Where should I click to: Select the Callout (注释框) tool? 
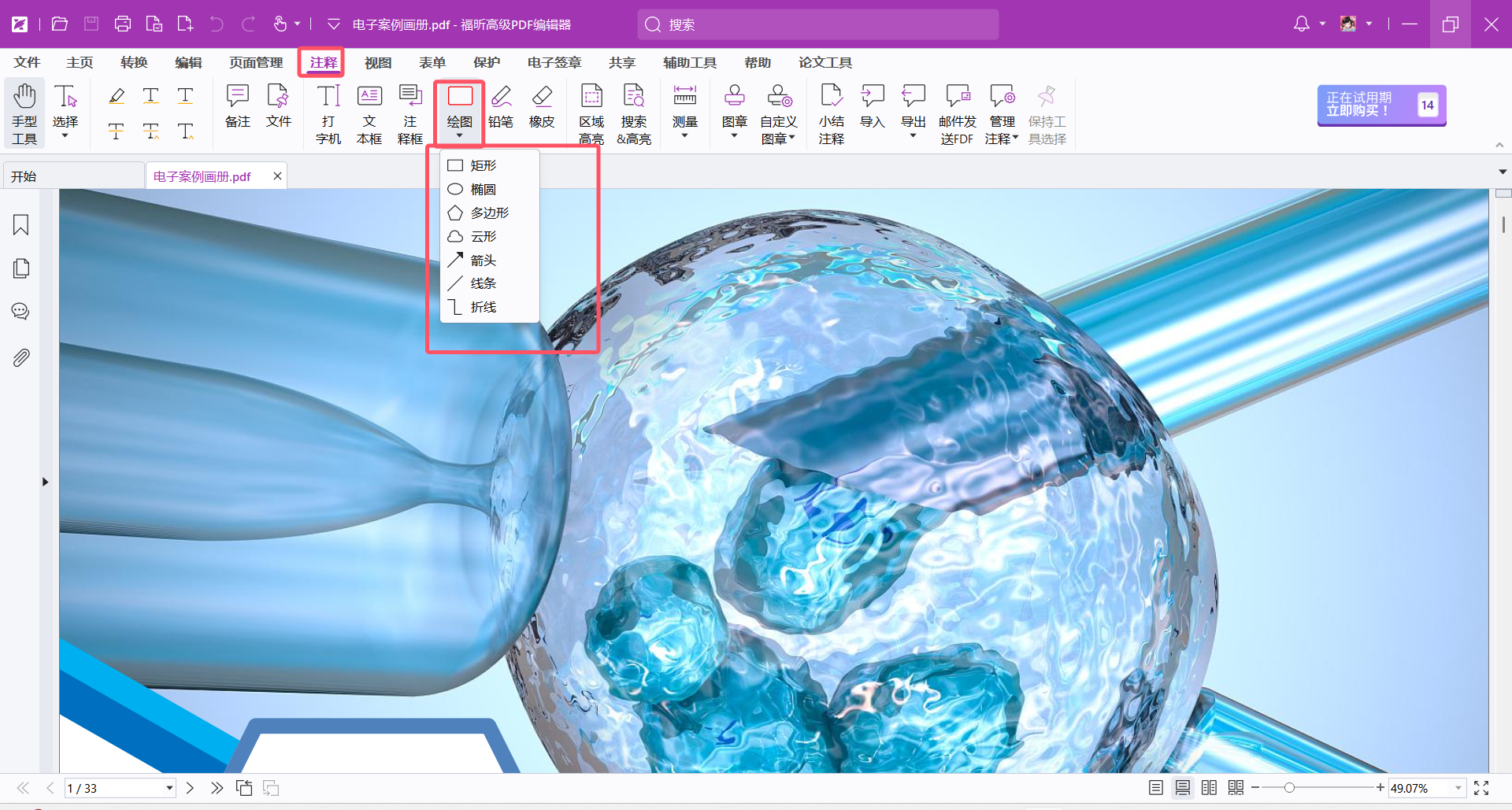pos(410,113)
